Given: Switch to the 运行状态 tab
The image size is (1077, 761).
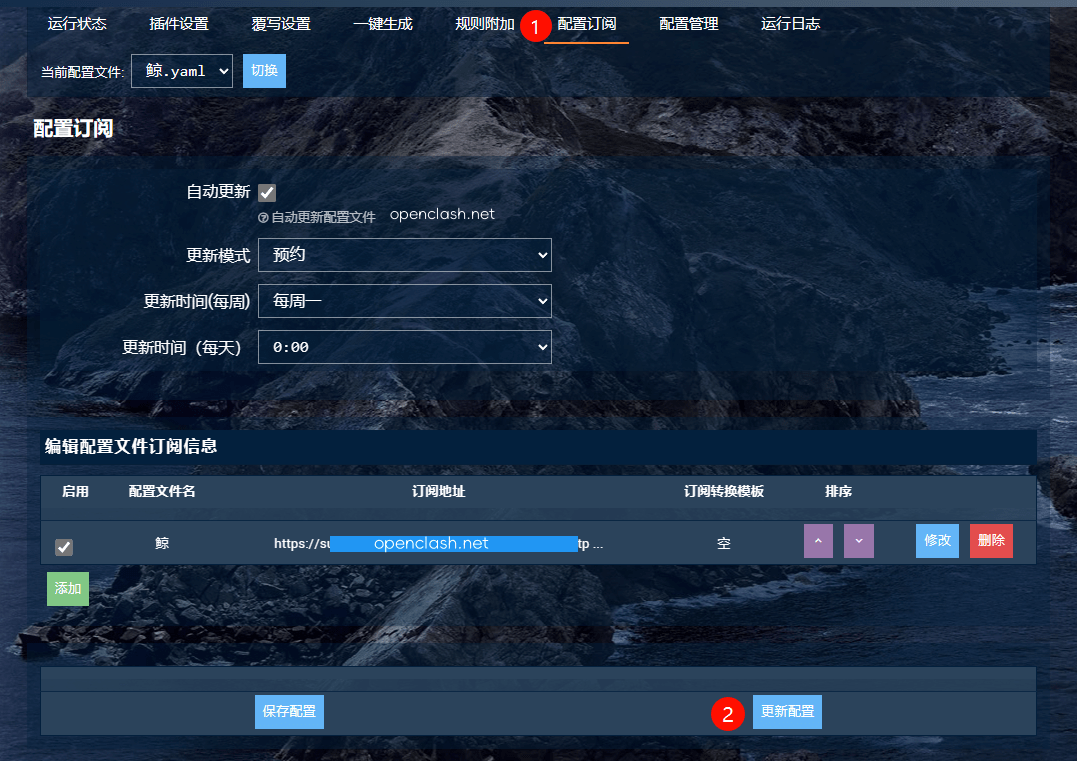Looking at the screenshot, I should (77, 24).
